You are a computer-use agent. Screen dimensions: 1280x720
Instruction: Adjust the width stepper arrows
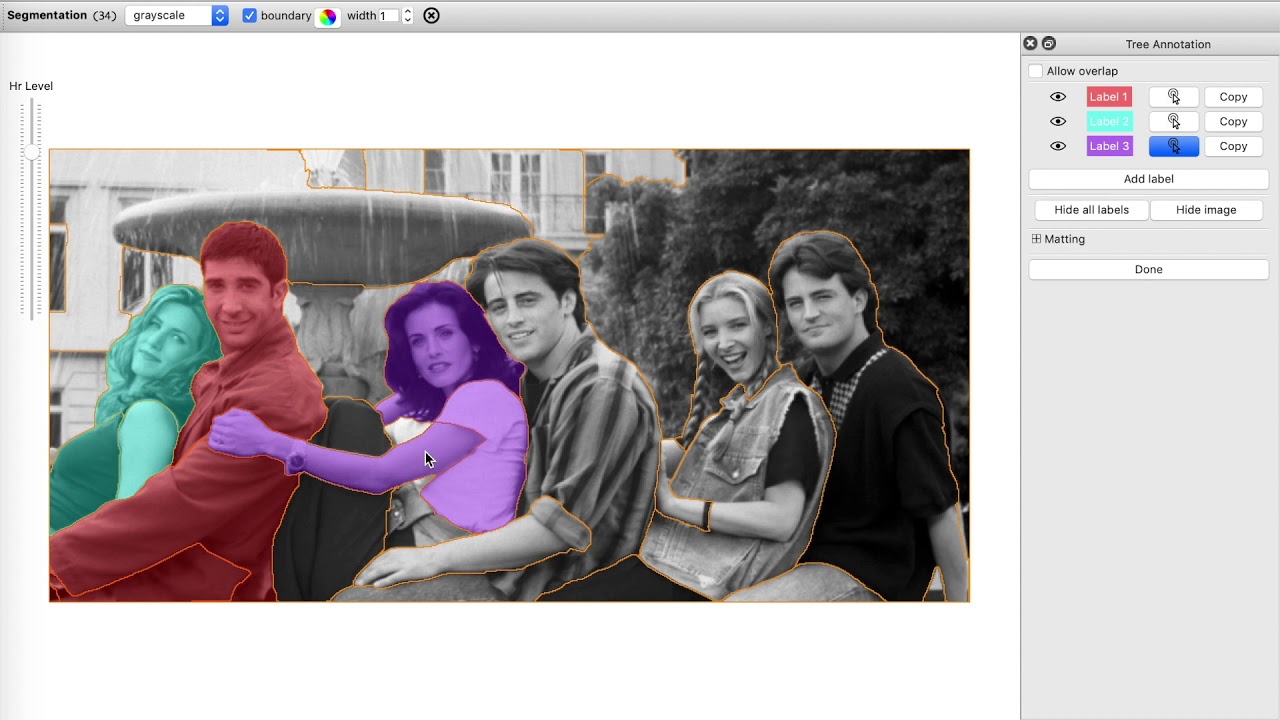pyautogui.click(x=407, y=16)
